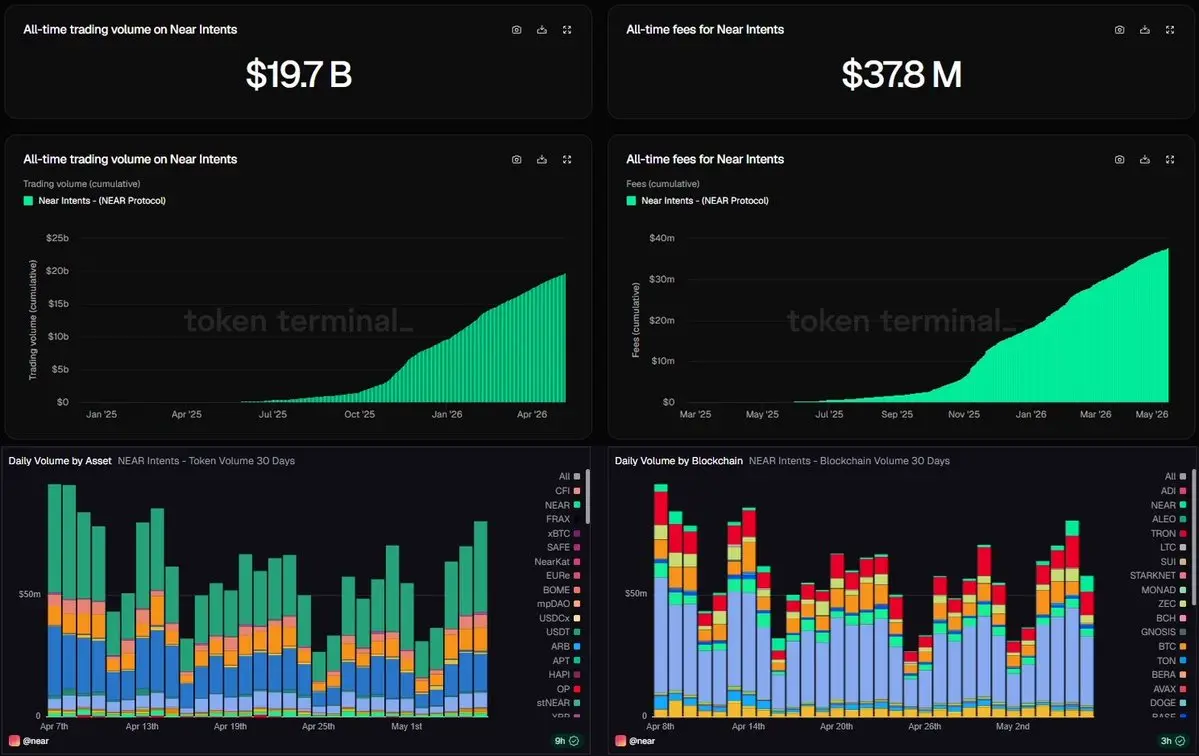Click the LTC legend entry
Image resolution: width=1199 pixels, height=756 pixels.
pyautogui.click(x=1174, y=547)
